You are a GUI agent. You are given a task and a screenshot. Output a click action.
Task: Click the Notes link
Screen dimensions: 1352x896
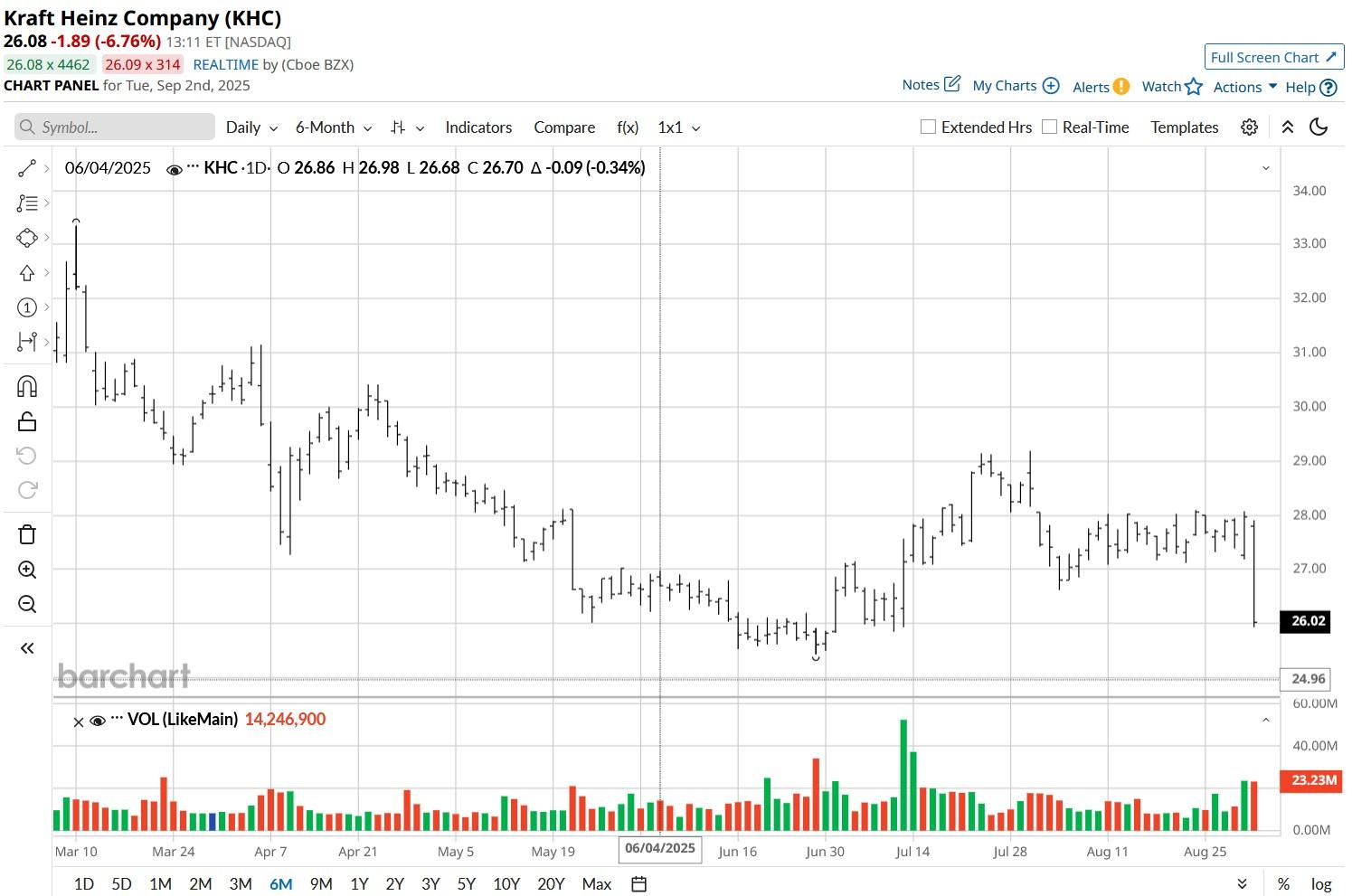click(x=931, y=85)
